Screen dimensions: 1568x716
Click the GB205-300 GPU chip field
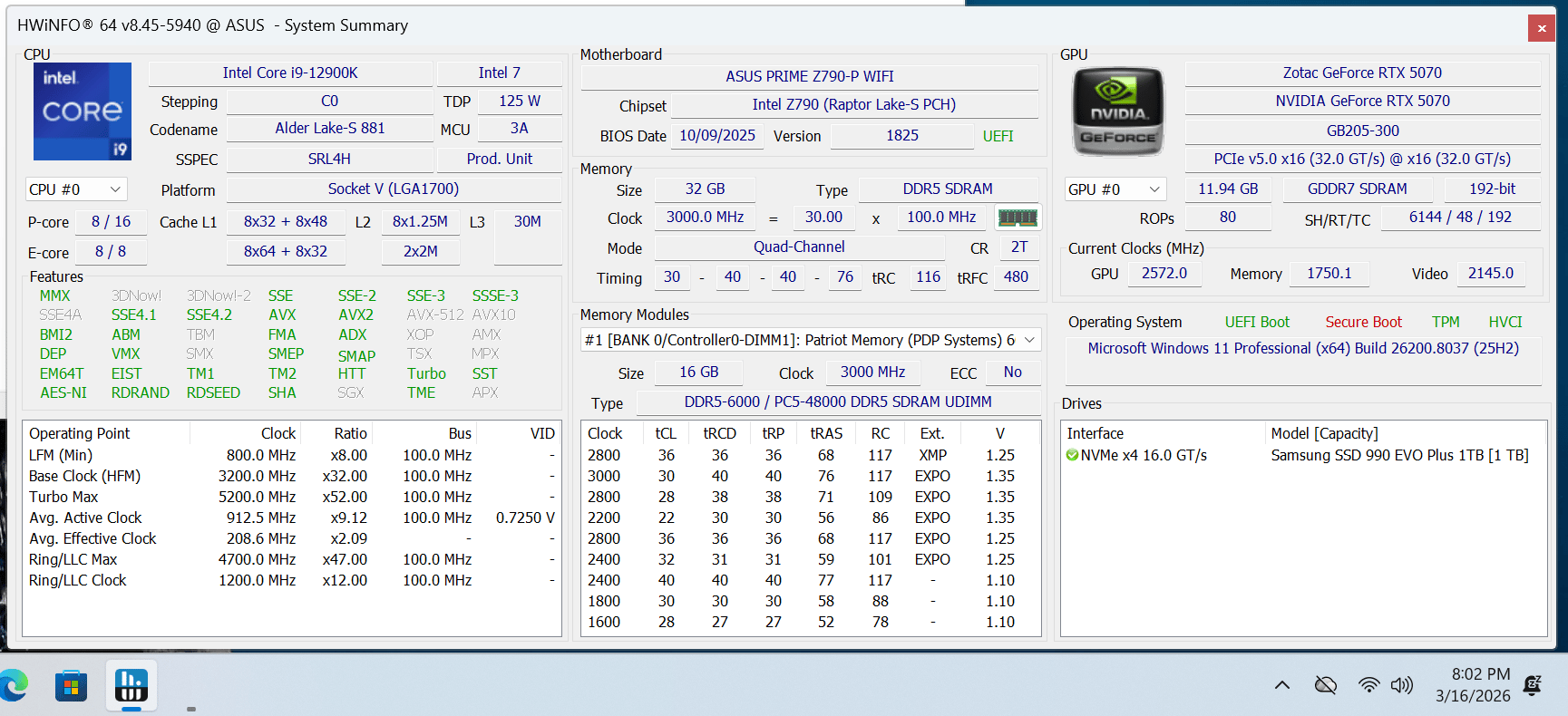pyautogui.click(x=1362, y=131)
